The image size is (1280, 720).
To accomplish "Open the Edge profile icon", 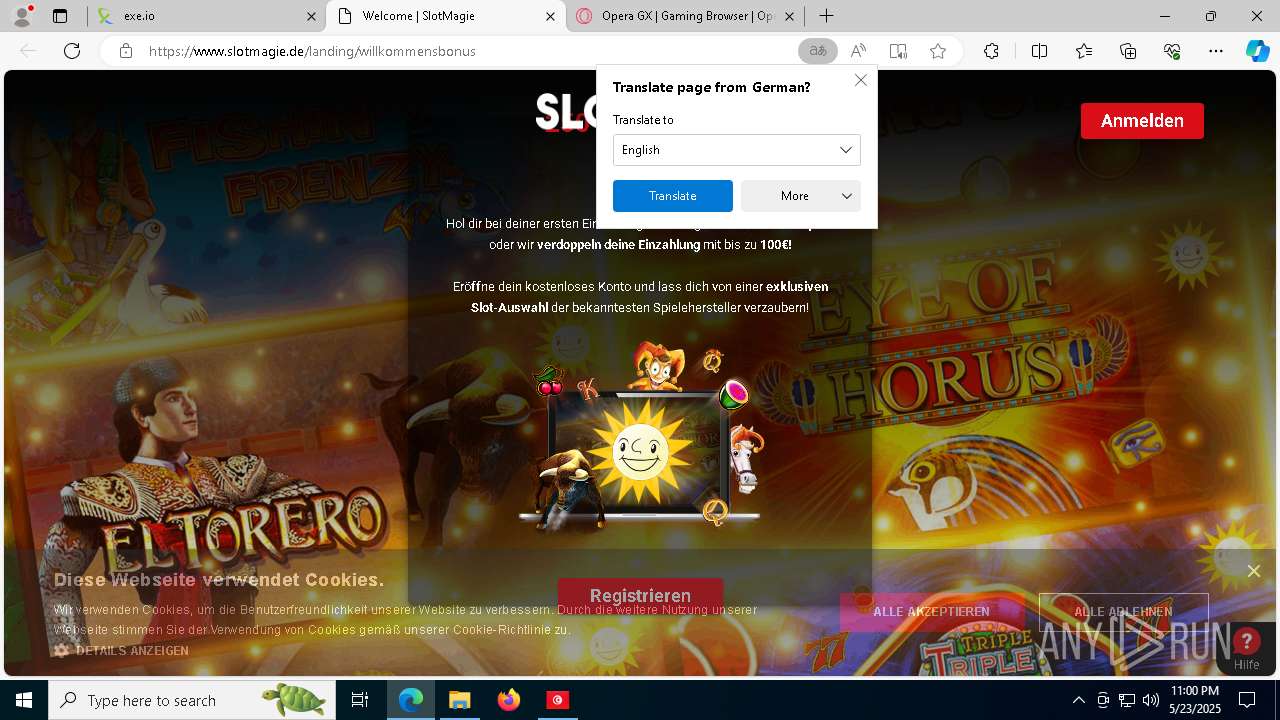I will point(23,16).
